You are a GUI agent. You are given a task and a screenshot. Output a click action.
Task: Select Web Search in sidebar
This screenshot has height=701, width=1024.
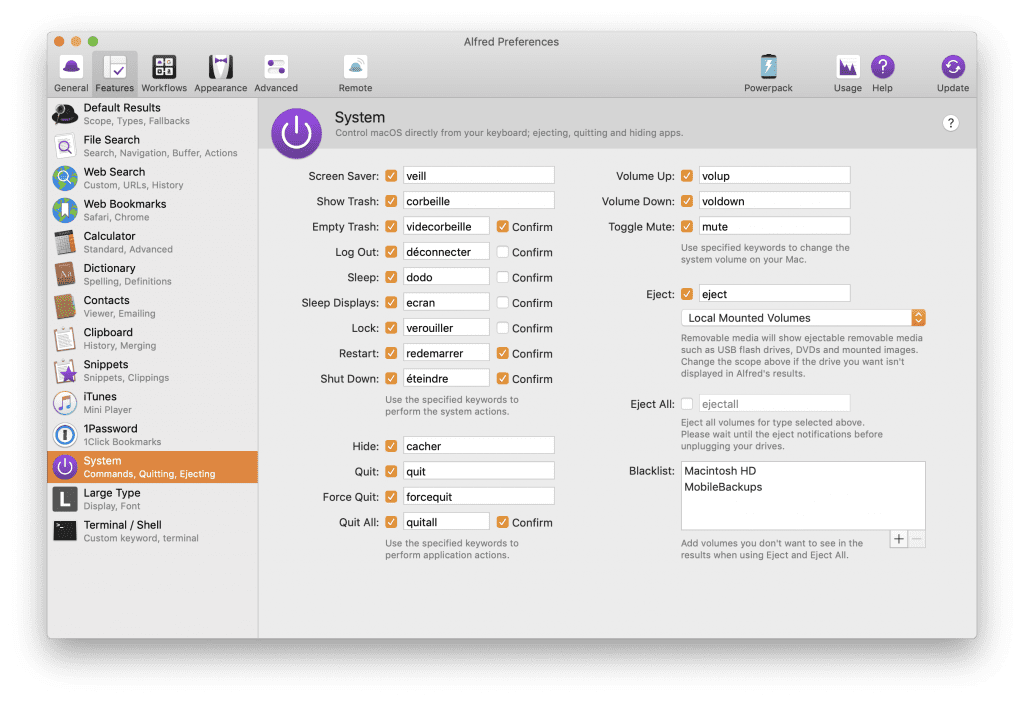coord(153,178)
